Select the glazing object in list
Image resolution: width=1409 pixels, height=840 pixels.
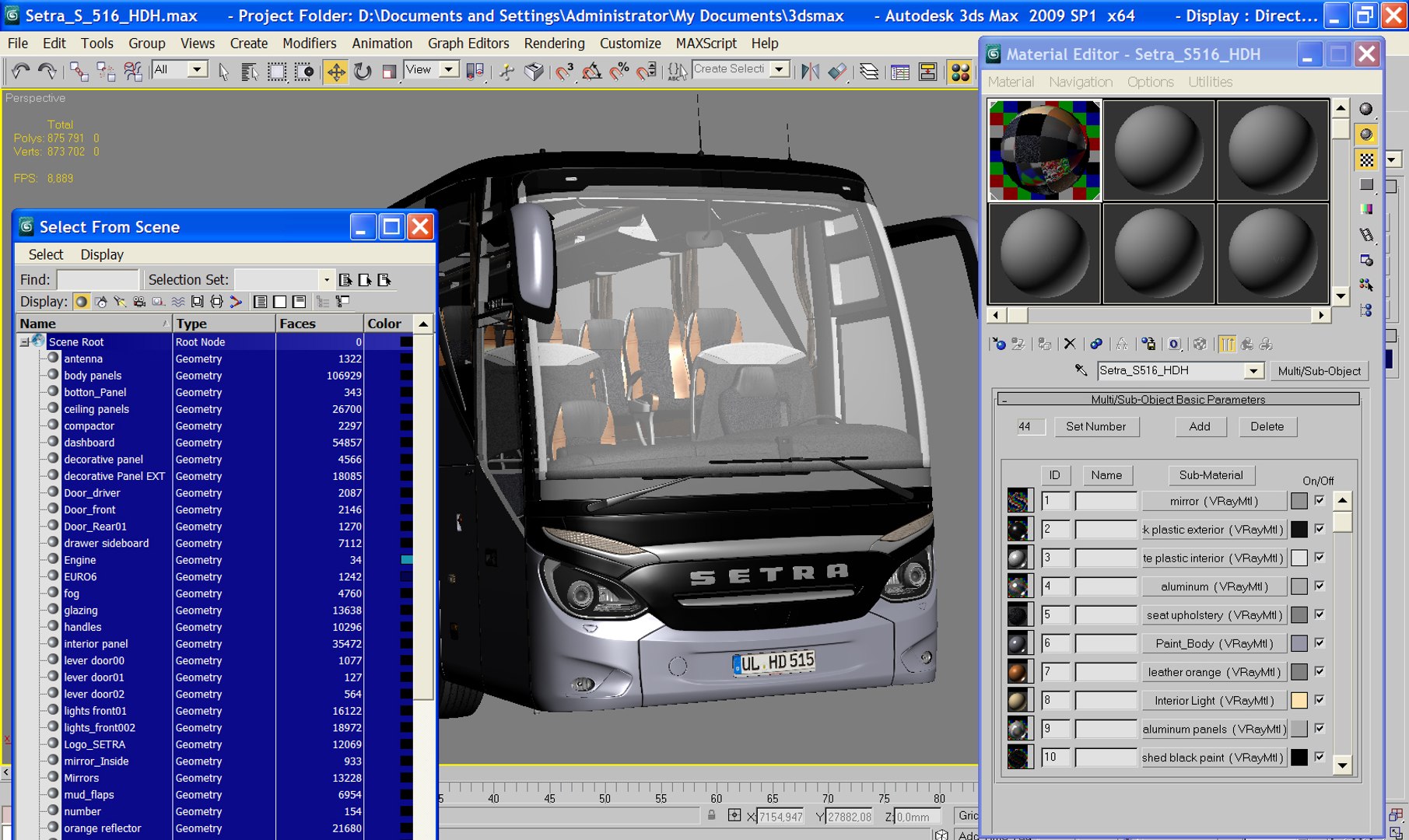click(x=81, y=611)
